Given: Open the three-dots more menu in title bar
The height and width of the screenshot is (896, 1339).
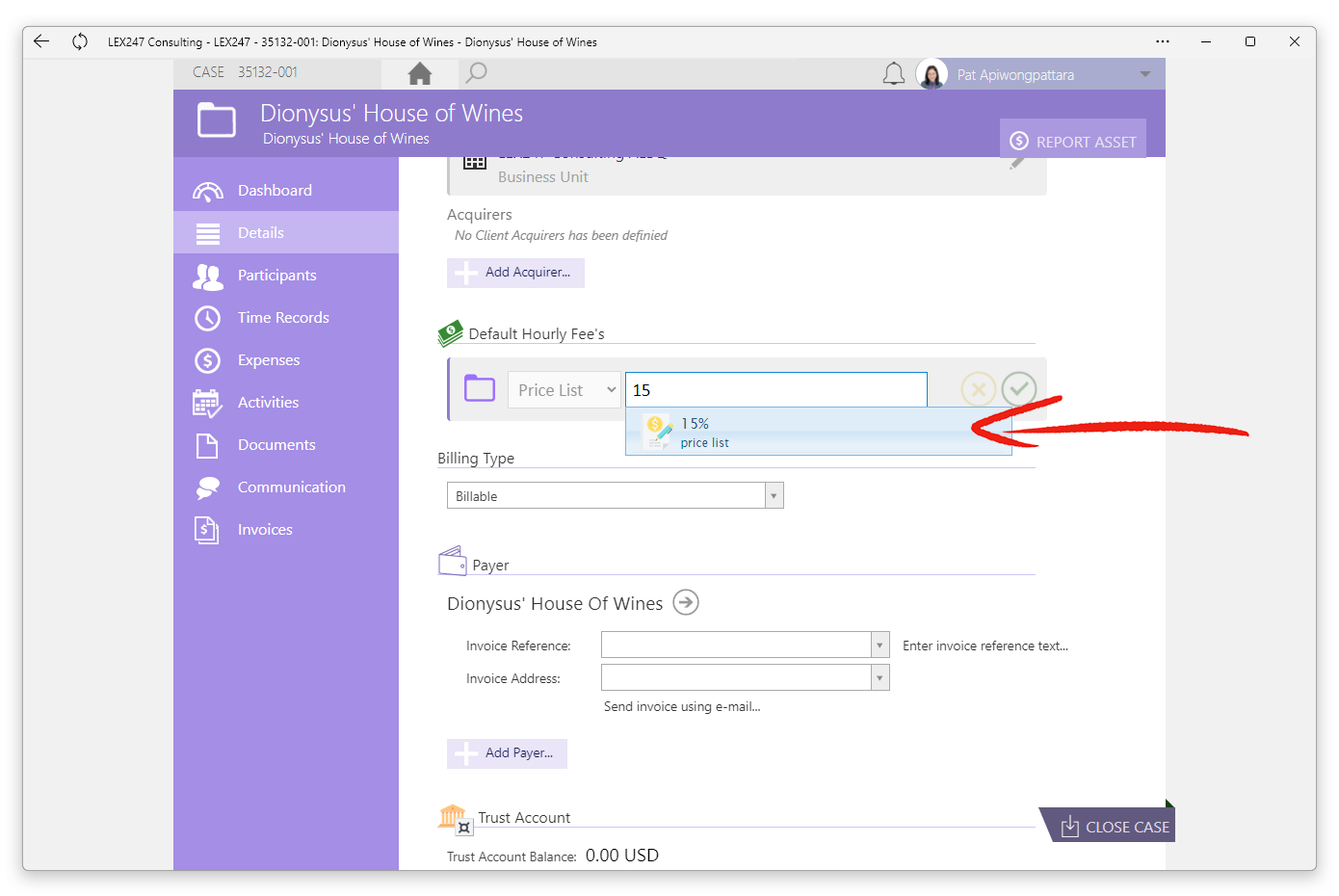Looking at the screenshot, I should tap(1163, 41).
